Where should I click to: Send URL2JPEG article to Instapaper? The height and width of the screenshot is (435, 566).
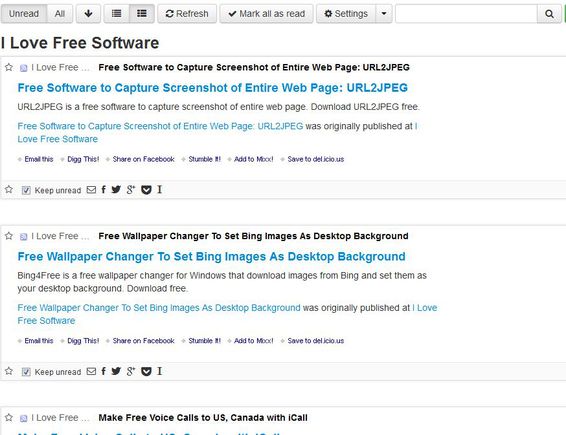tap(160, 190)
